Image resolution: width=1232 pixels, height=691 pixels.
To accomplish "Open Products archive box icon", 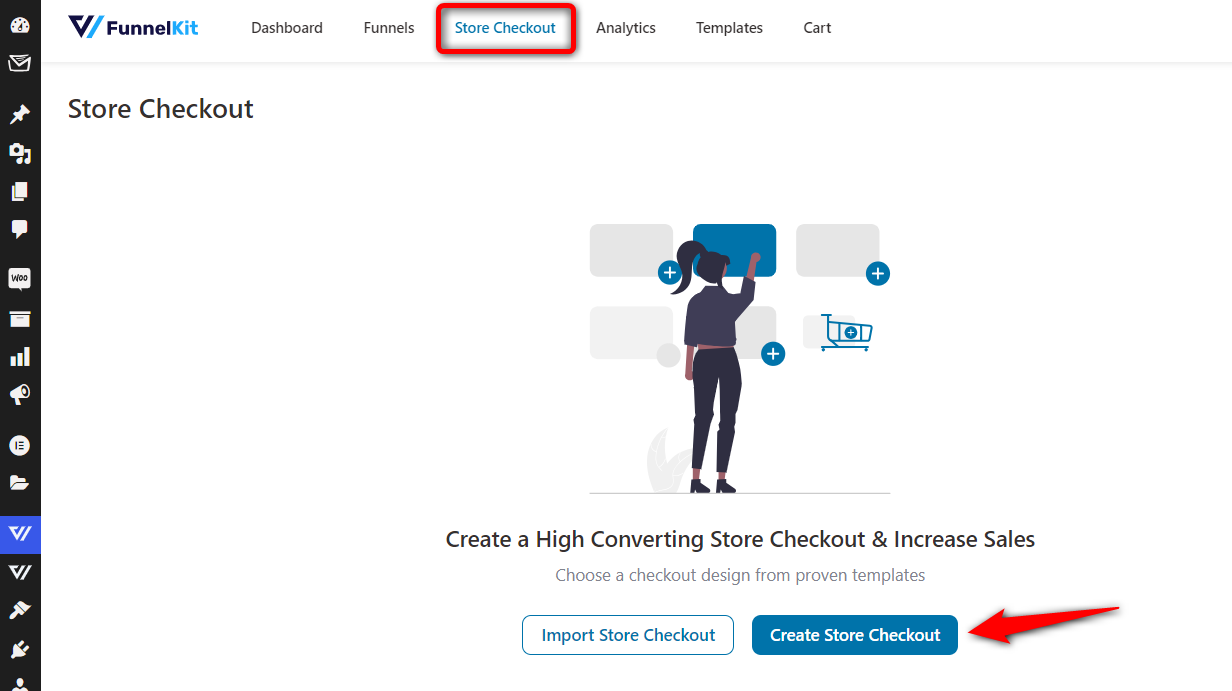I will pos(20,319).
